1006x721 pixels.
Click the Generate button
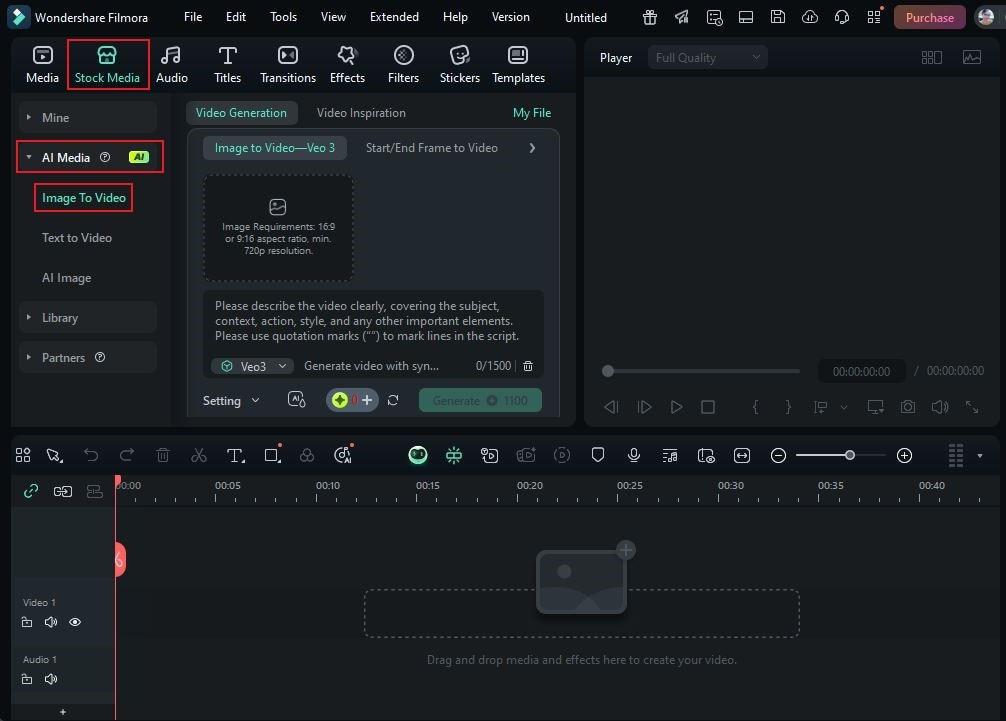click(x=480, y=400)
